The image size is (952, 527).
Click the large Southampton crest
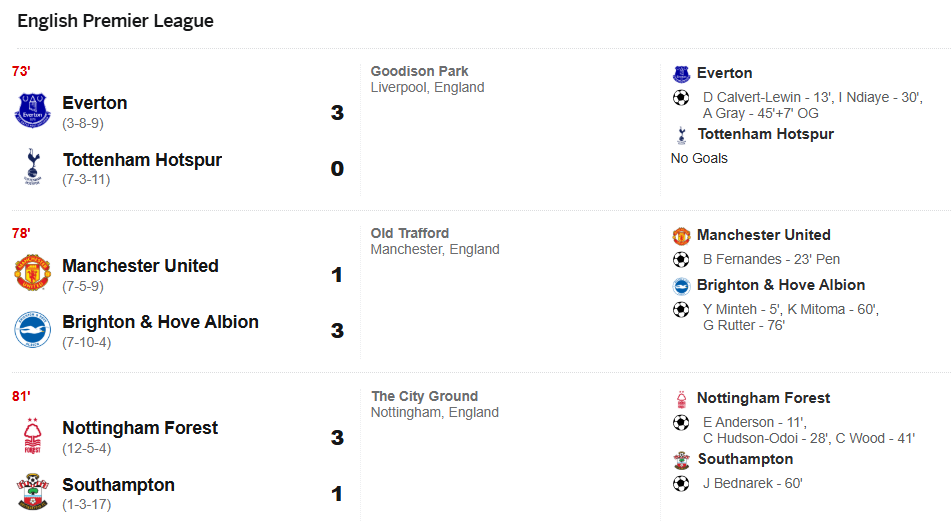(x=32, y=492)
